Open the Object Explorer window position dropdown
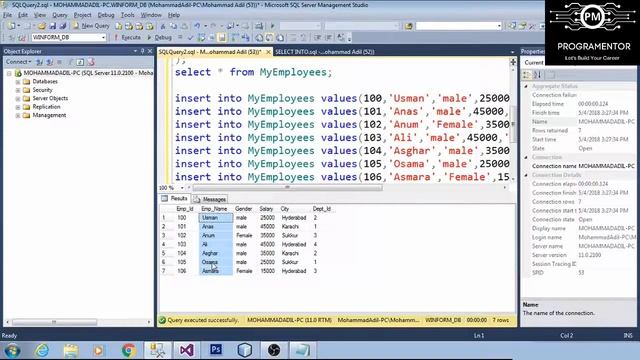 (x=135, y=51)
